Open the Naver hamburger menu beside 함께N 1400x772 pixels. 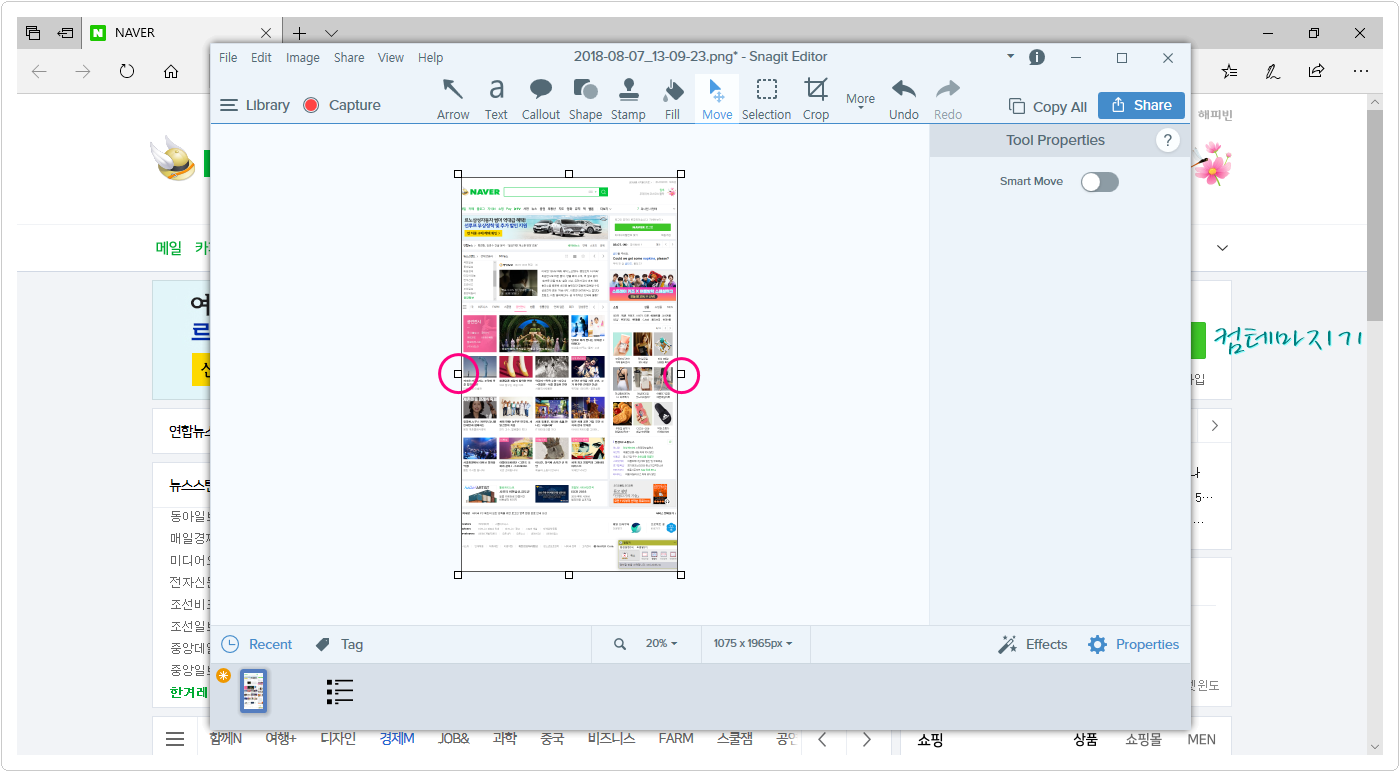175,739
